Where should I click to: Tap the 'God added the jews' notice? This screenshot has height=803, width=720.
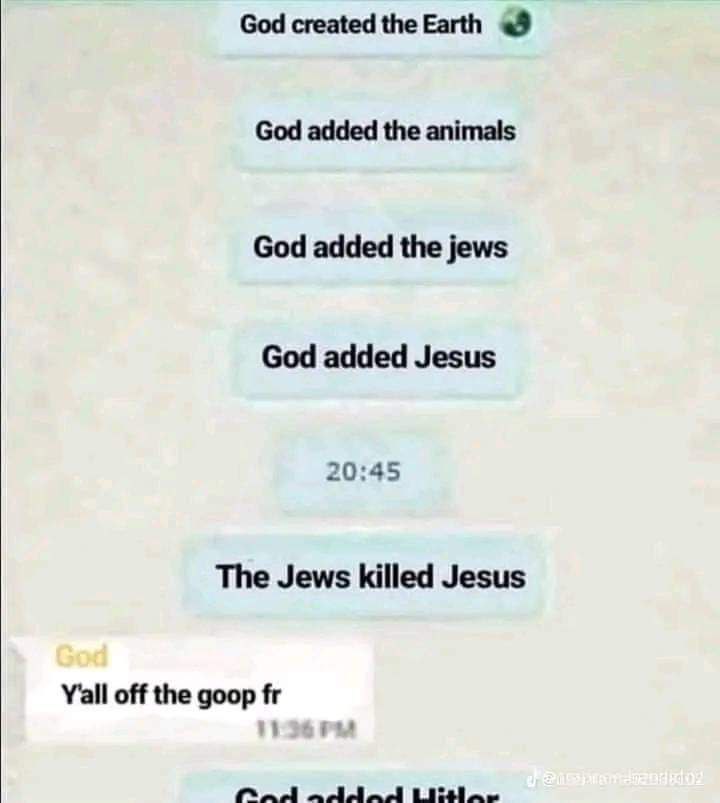379,247
